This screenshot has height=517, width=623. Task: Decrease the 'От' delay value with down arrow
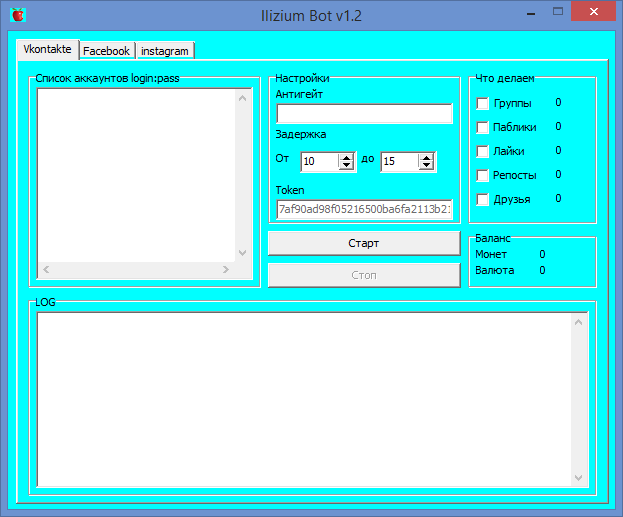click(x=346, y=165)
